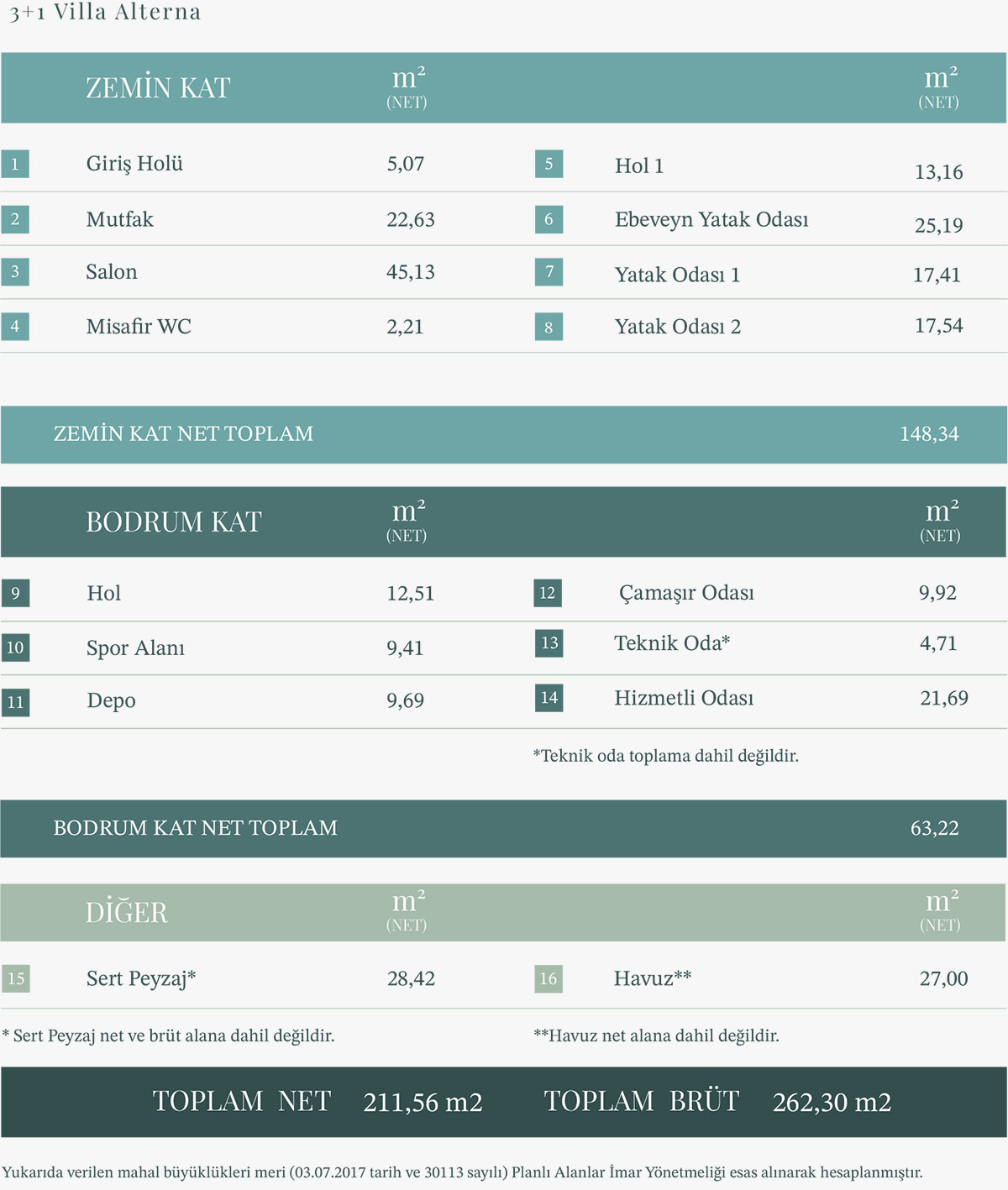Click the number 13 badge for Teknik Oda
Viewport: 1008px width, 1190px height.
[549, 643]
